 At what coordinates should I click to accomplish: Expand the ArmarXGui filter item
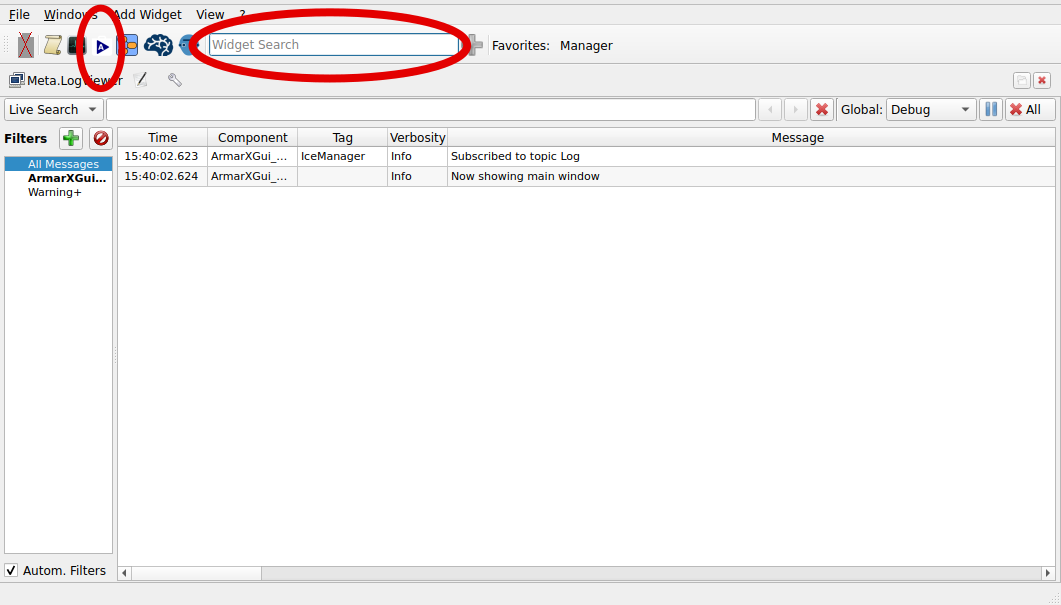[x=66, y=178]
